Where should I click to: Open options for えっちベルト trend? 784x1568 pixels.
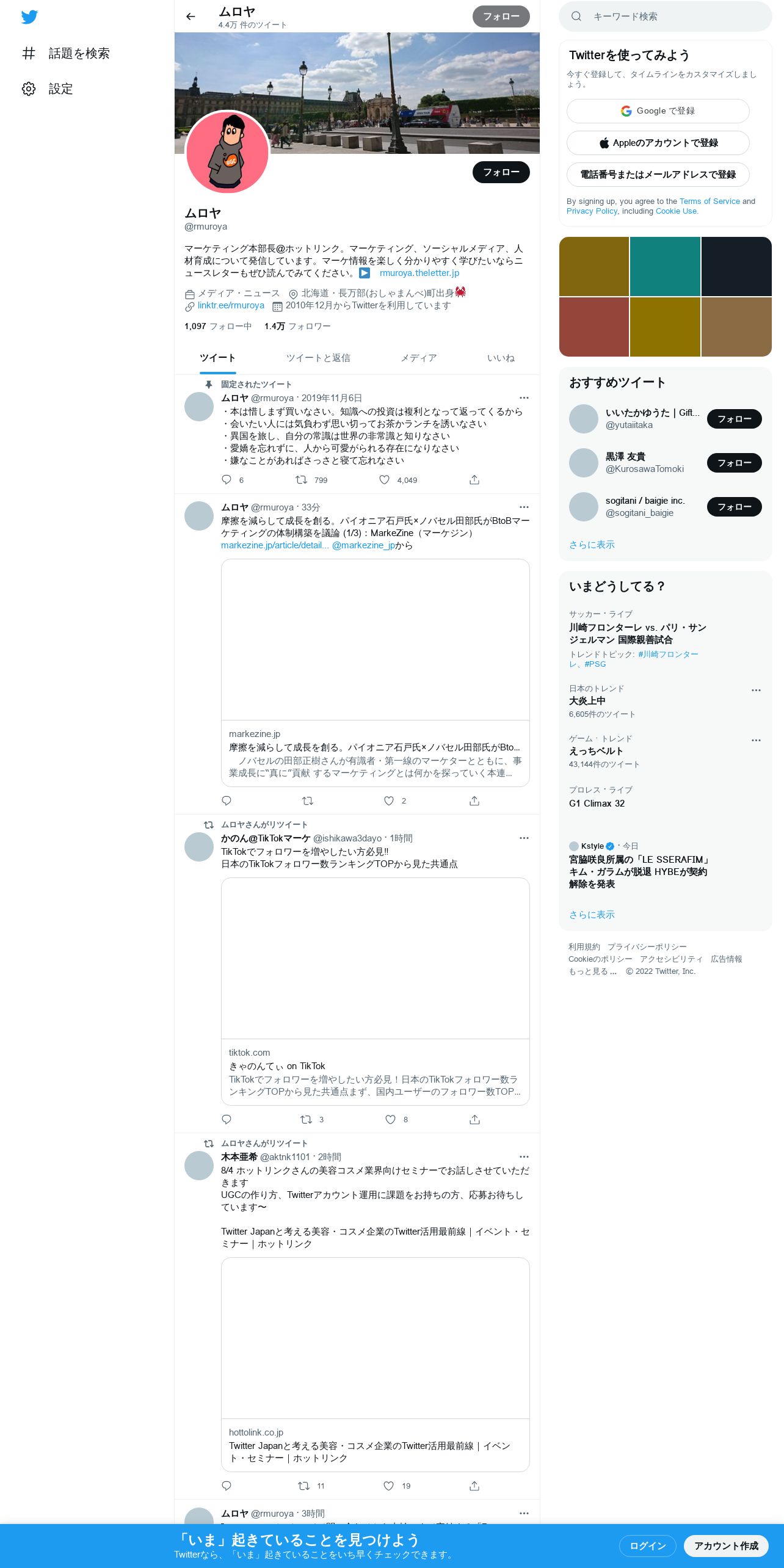(756, 740)
